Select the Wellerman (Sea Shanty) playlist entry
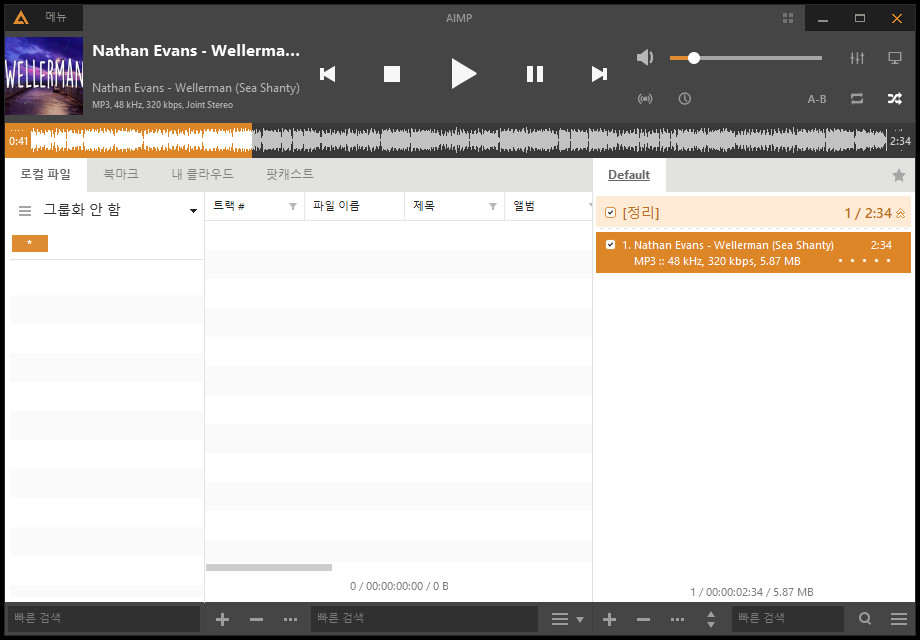 coord(753,253)
